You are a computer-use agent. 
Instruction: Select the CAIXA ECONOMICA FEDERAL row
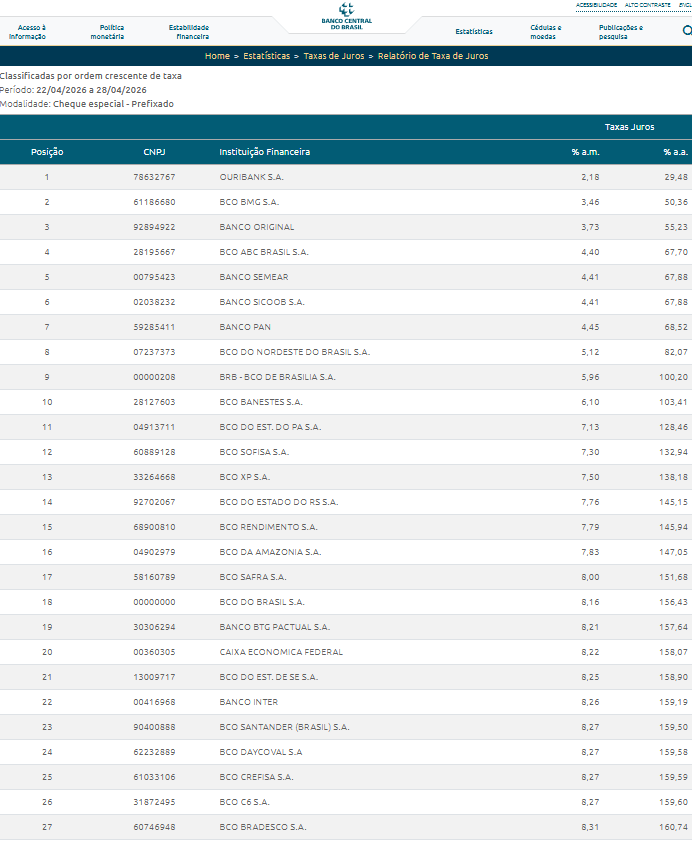click(x=346, y=652)
